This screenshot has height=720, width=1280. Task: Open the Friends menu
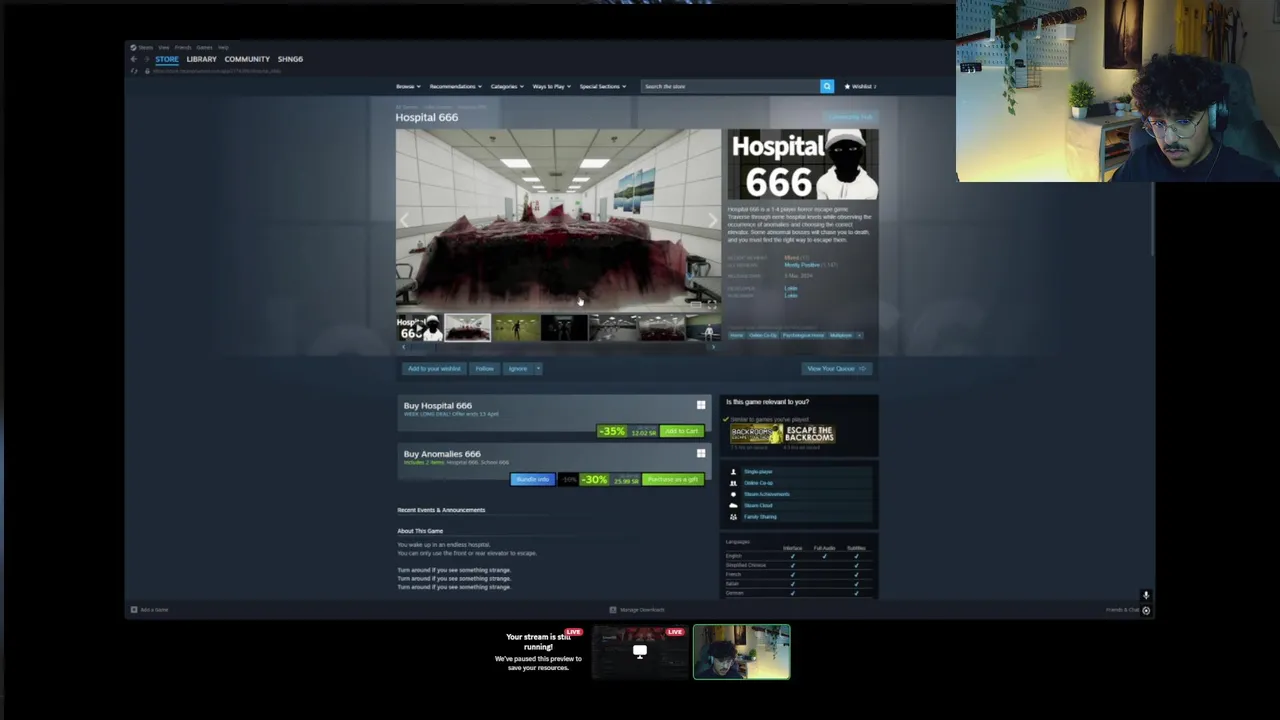click(183, 47)
